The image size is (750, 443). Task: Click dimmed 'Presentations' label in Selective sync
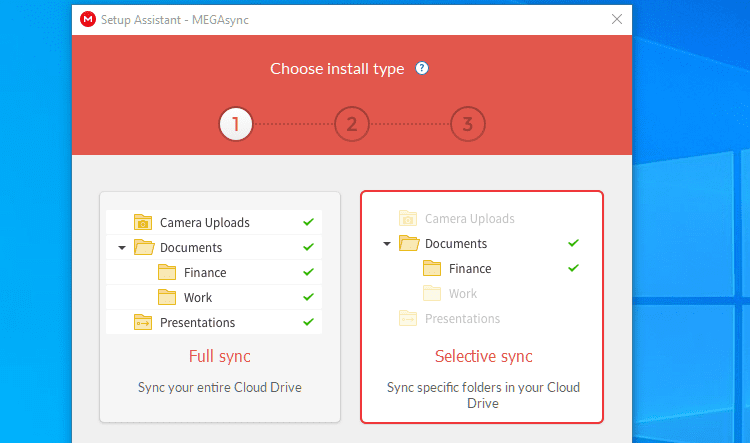(463, 319)
